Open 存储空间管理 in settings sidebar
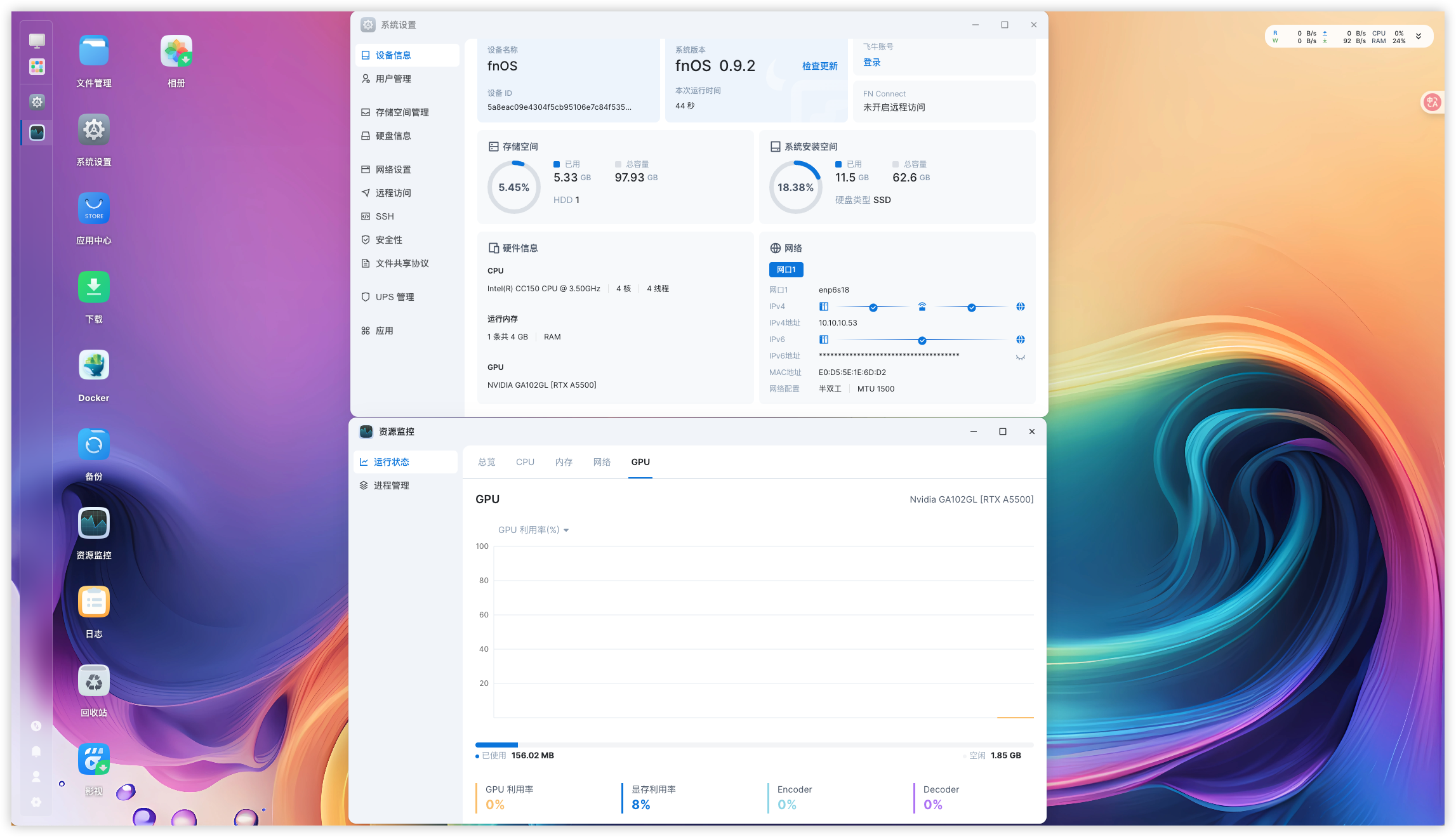This screenshot has width=1456, height=837. (x=407, y=112)
